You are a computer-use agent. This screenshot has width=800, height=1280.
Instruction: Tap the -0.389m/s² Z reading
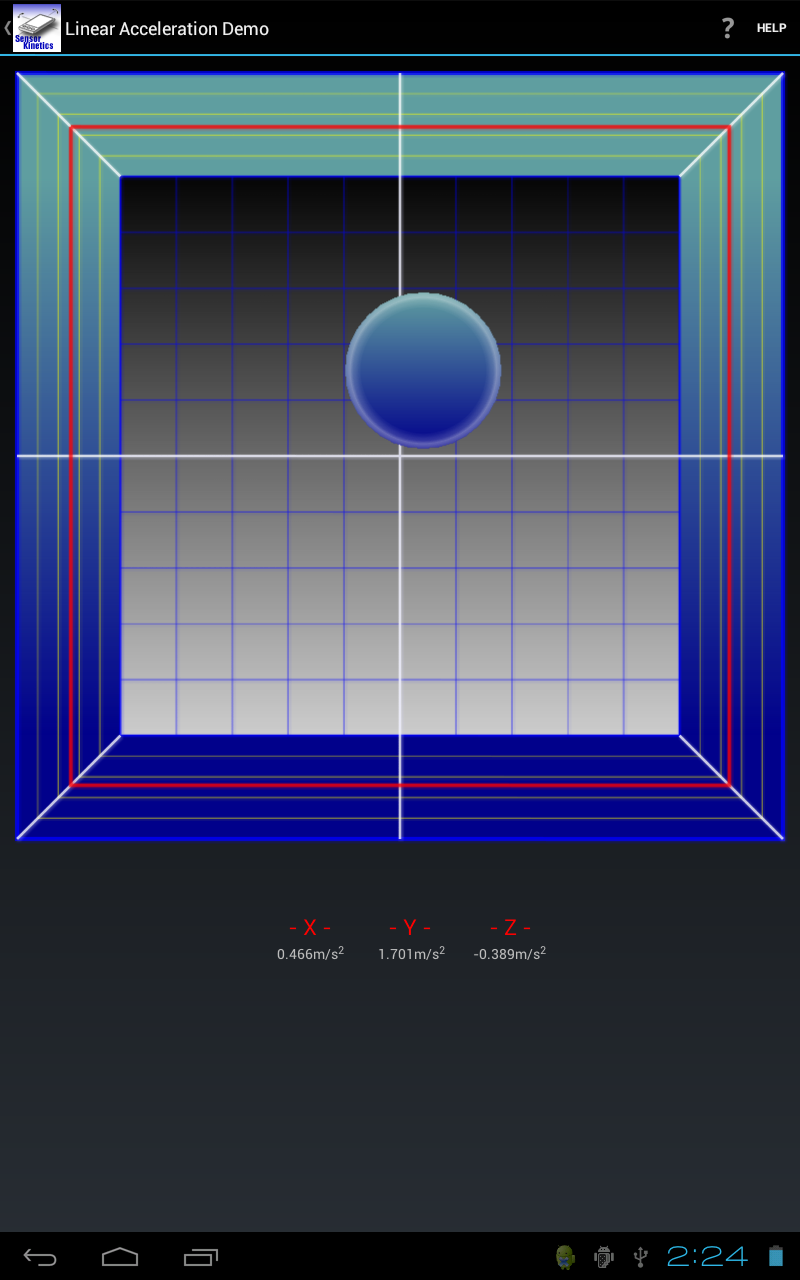coord(510,953)
